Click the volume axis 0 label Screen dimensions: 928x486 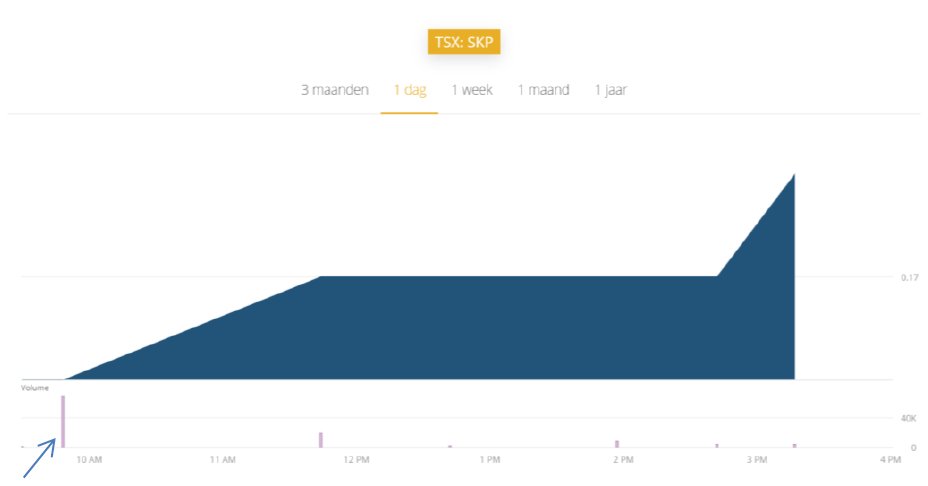914,448
